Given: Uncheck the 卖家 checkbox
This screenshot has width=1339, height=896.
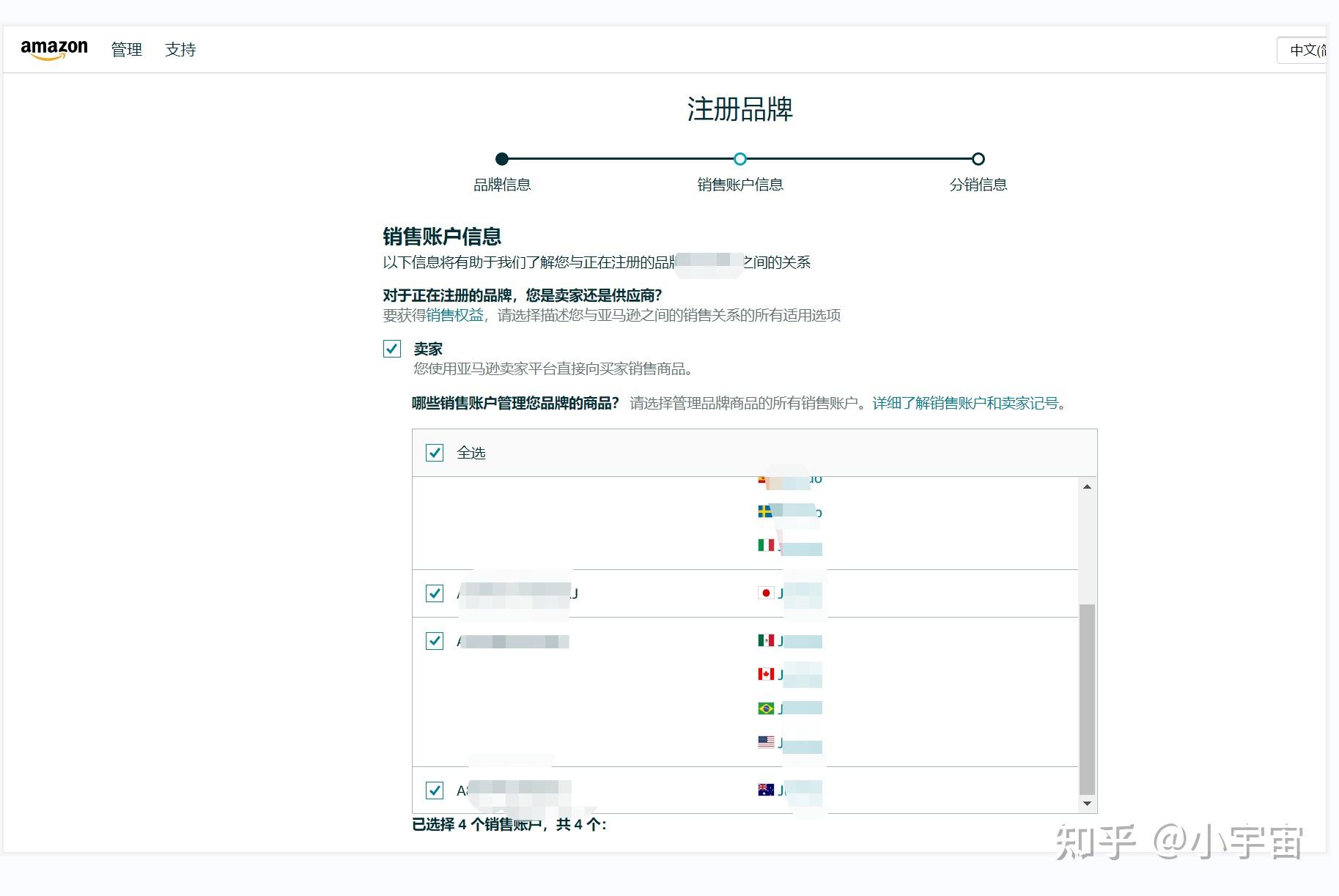Looking at the screenshot, I should point(392,349).
